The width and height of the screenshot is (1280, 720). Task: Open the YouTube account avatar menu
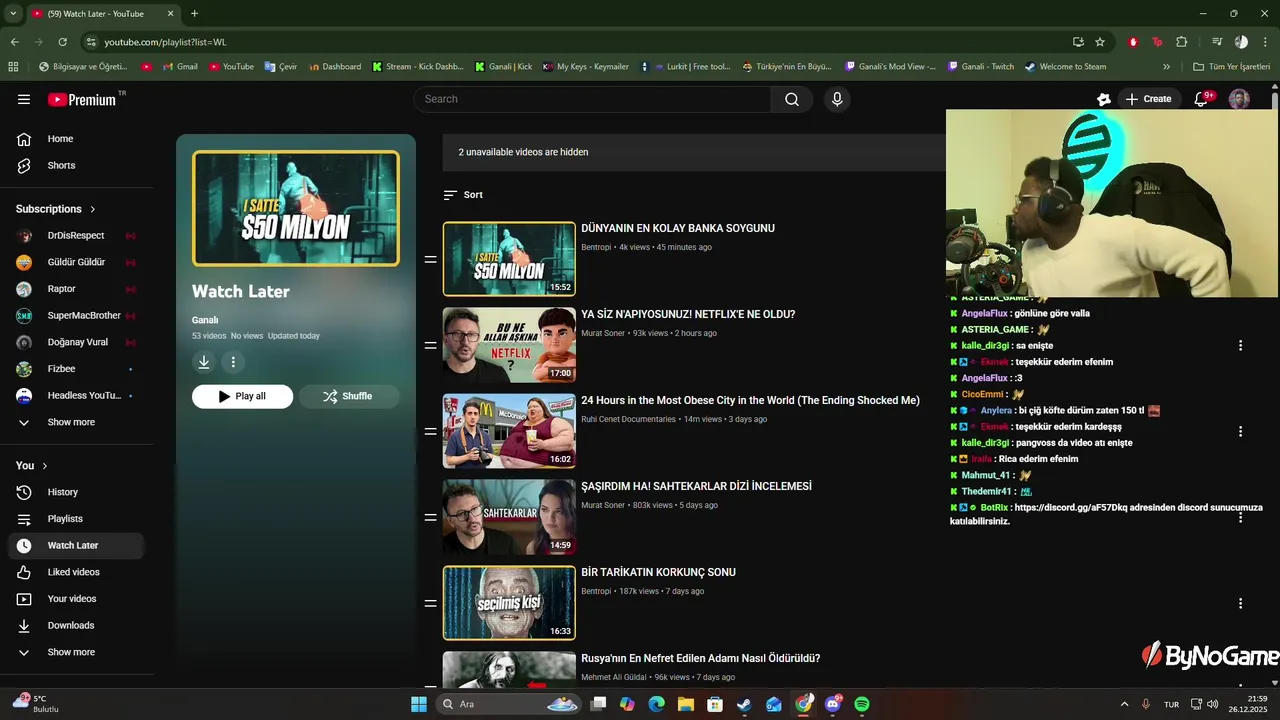1239,99
